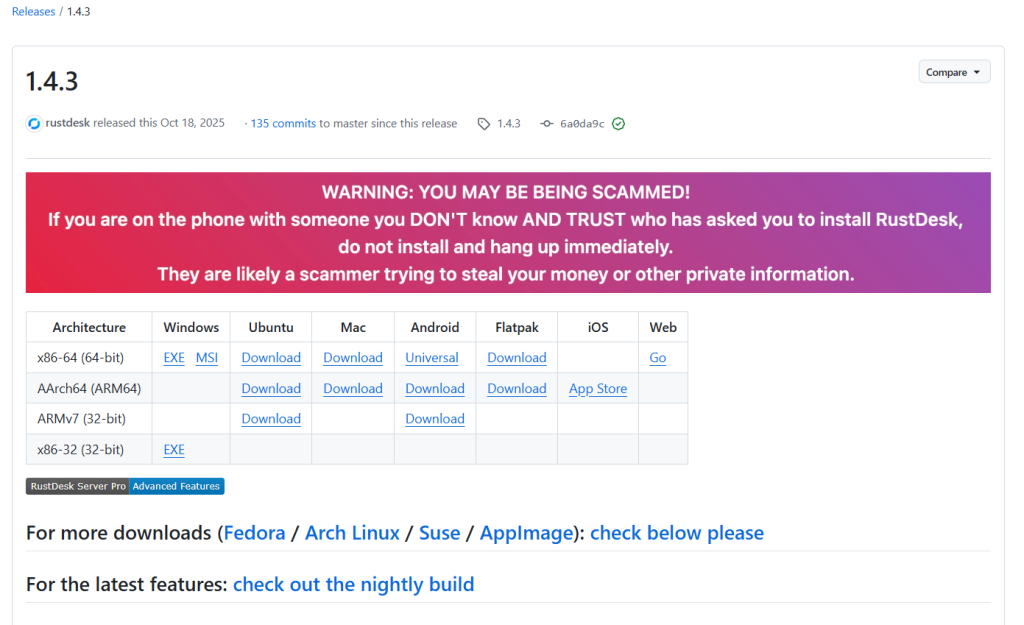Launch the Web client via Go

pos(658,358)
